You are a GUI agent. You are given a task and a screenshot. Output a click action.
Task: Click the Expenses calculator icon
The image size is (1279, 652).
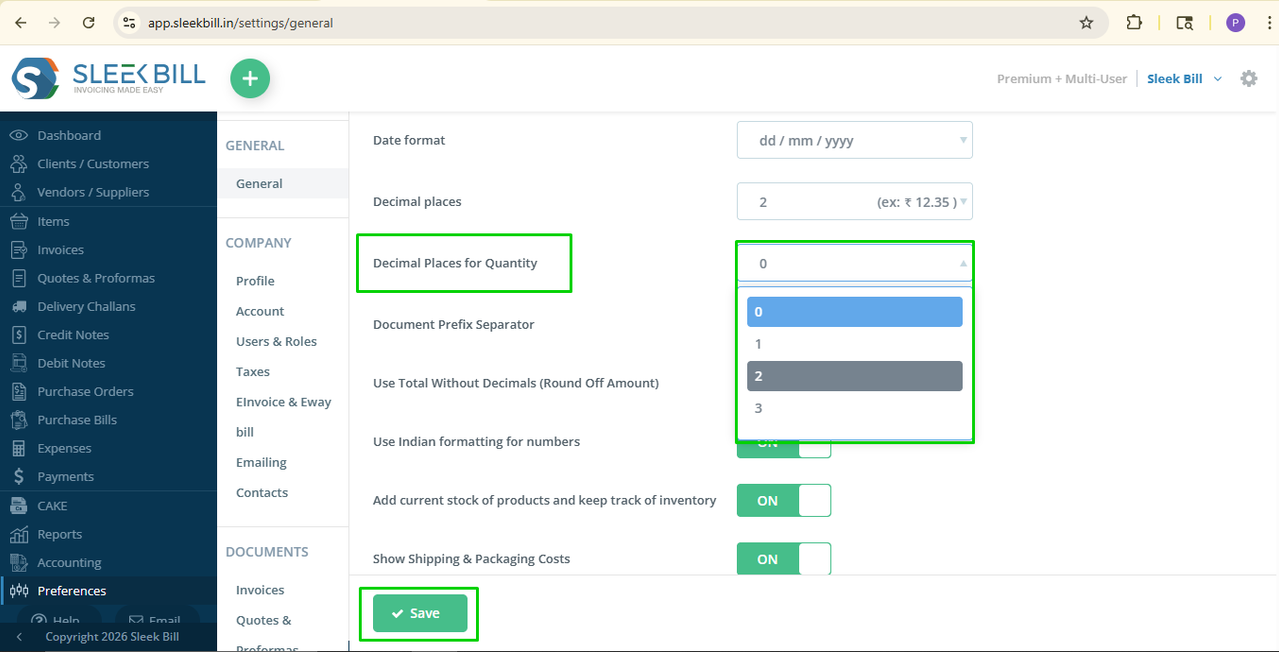click(18, 448)
